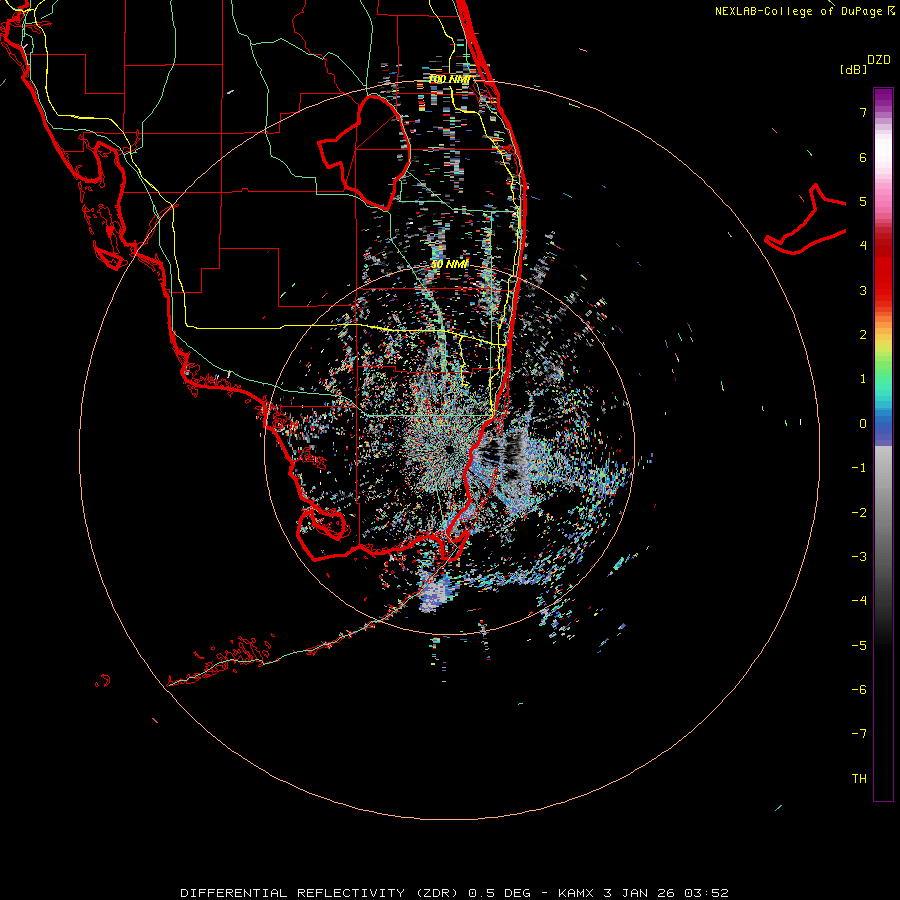Click the gray echo patch offshore near Key Largo
Viewport: 900px width, 900px height.
click(433, 594)
